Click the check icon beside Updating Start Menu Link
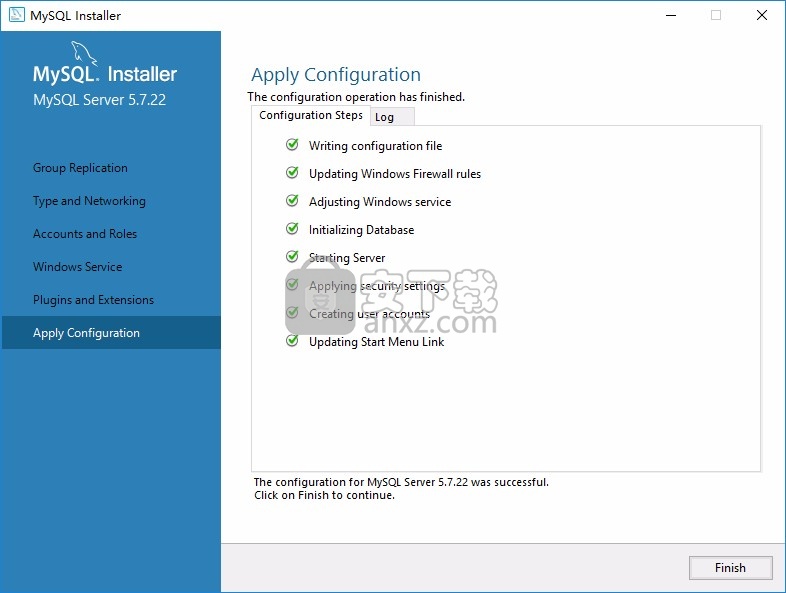Viewport: 786px width, 593px height. click(x=292, y=341)
